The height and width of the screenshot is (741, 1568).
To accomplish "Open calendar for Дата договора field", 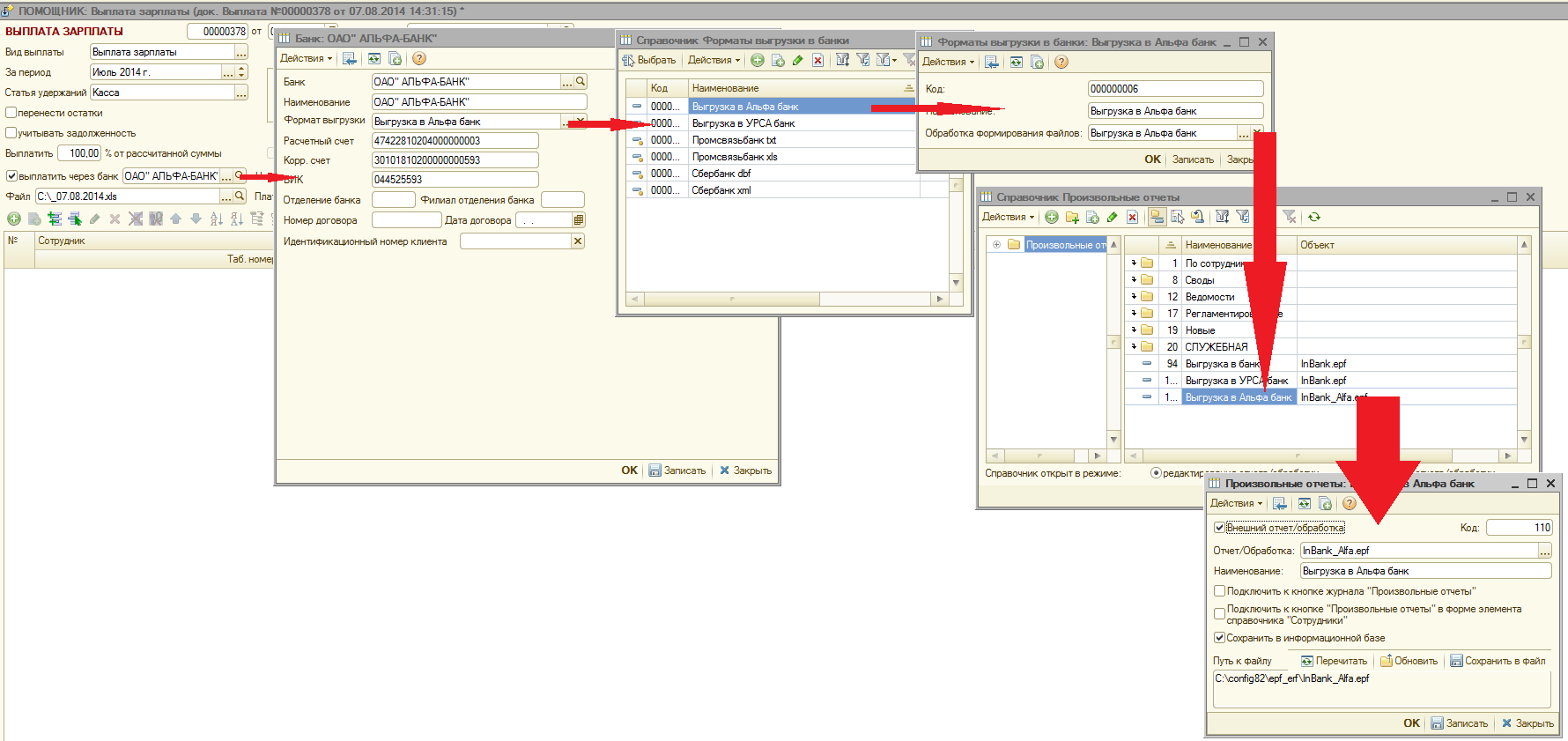I will 579,220.
